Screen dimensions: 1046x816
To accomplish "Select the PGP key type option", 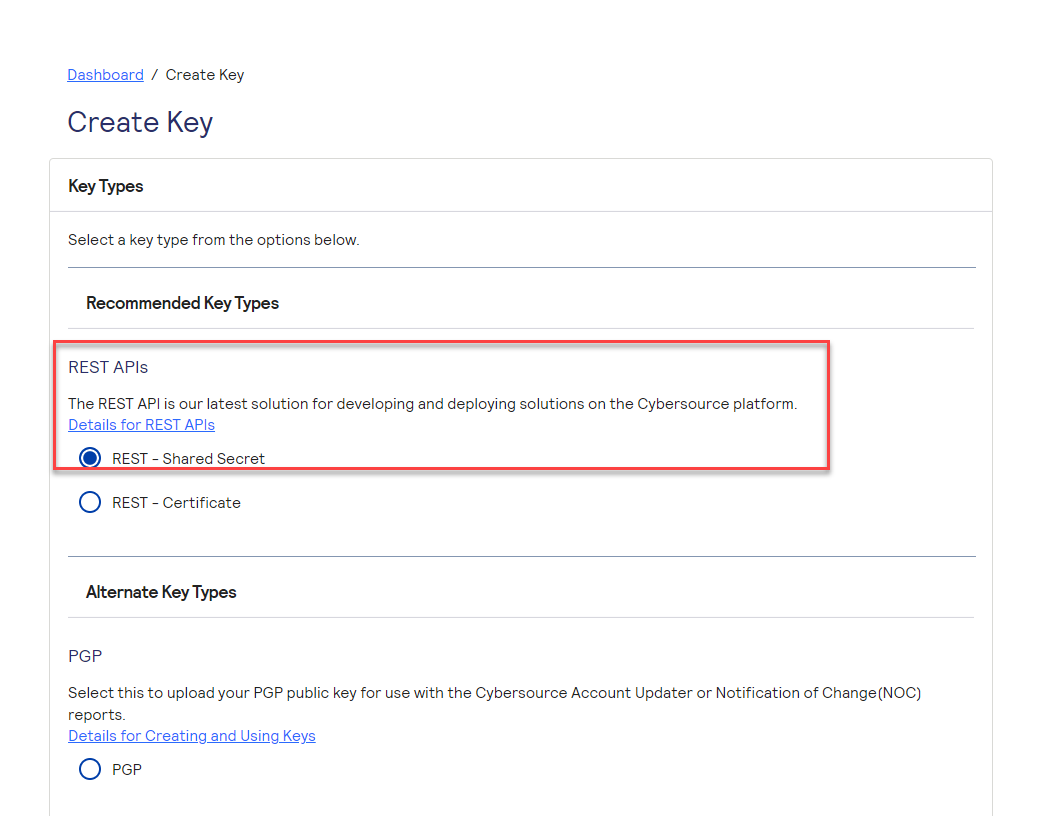I will click(x=90, y=769).
